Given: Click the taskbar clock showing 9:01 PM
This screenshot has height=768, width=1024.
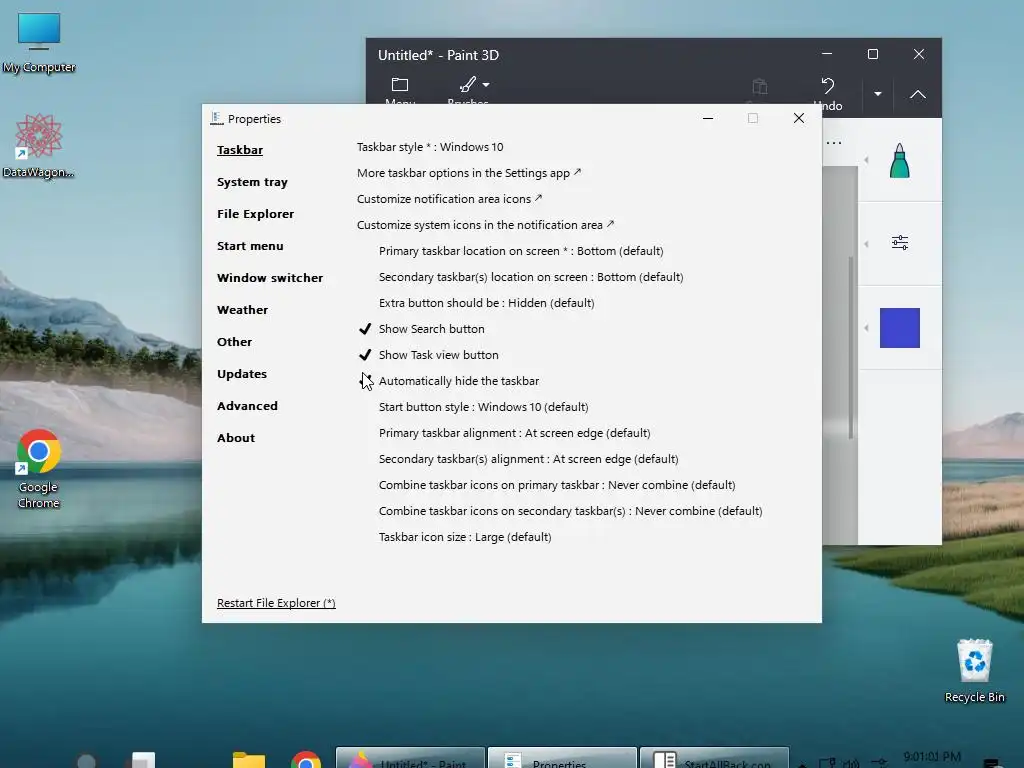Looking at the screenshot, I should 933,758.
